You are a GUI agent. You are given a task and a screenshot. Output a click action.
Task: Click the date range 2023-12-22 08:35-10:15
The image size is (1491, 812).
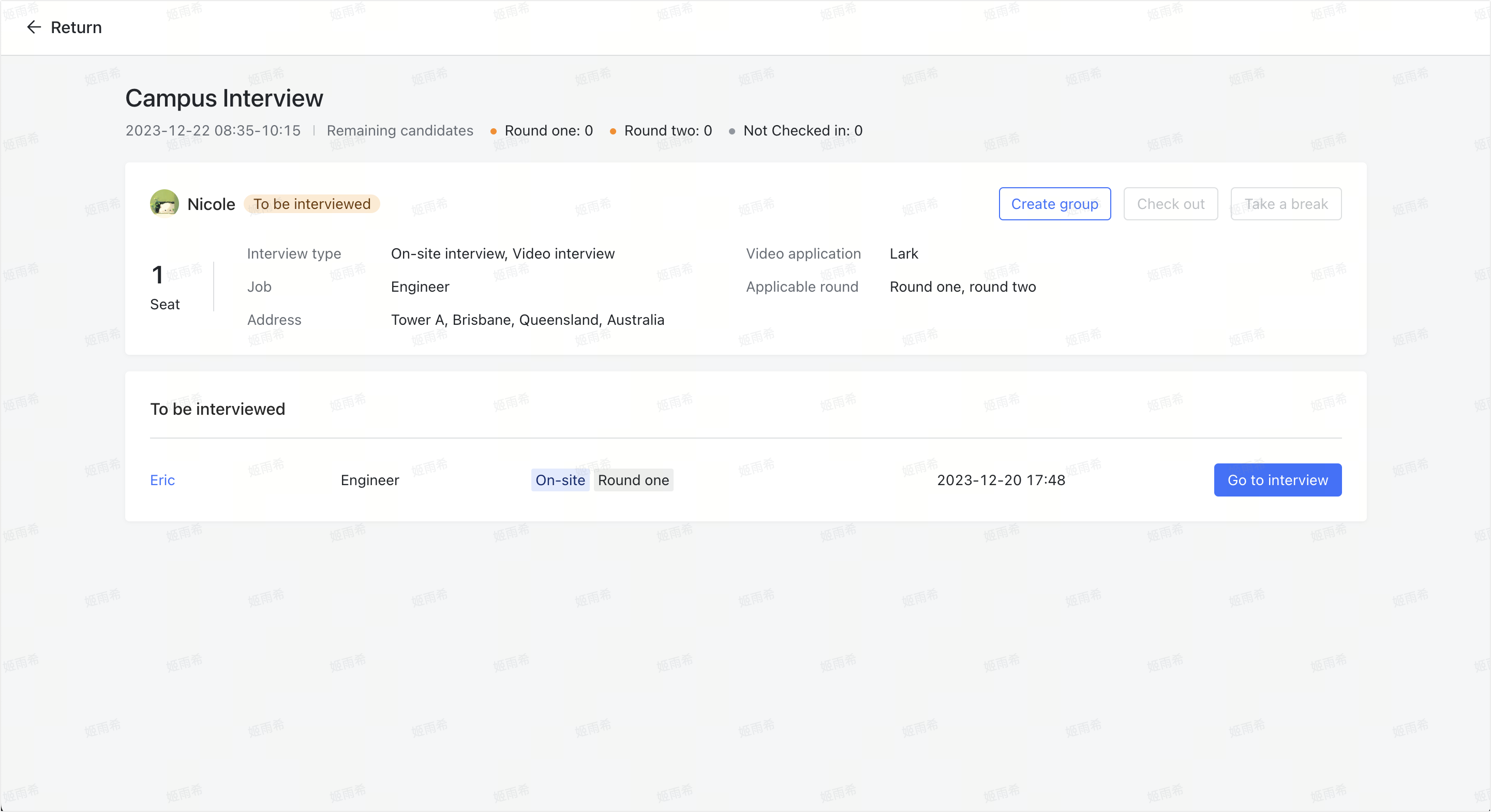click(213, 130)
